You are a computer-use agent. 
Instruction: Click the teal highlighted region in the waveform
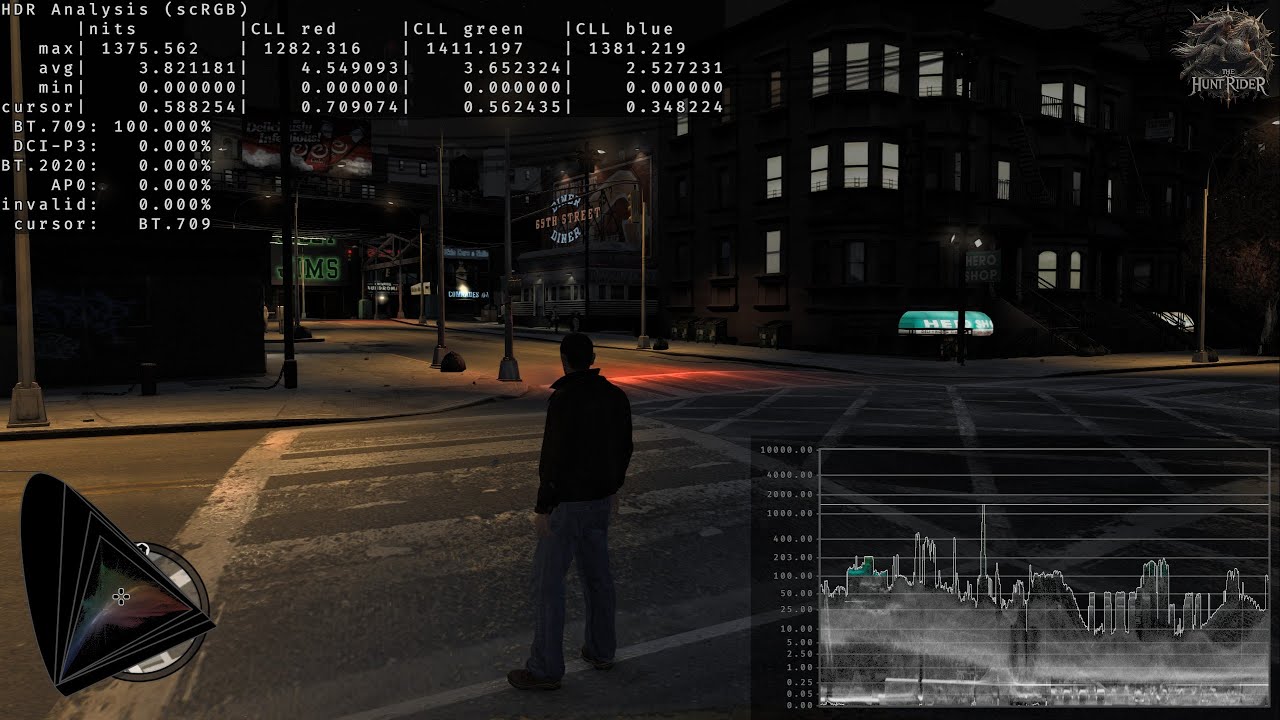click(x=866, y=568)
